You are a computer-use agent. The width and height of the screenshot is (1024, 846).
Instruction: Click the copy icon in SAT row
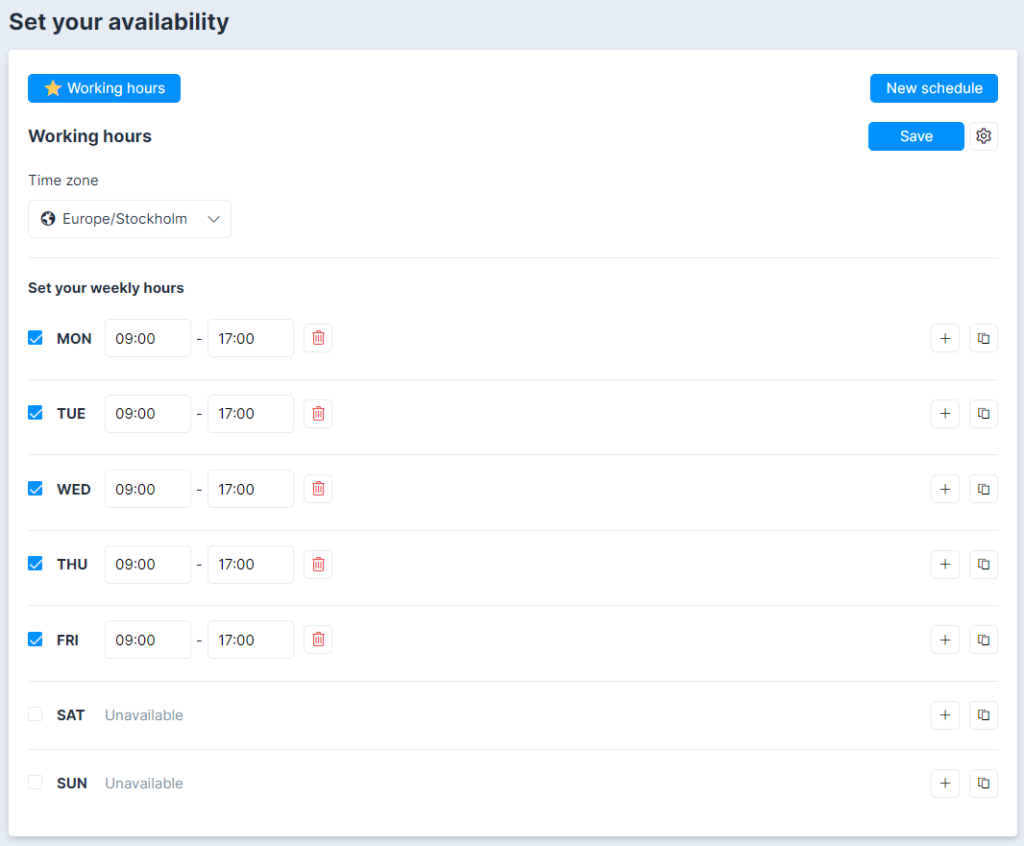[984, 715]
